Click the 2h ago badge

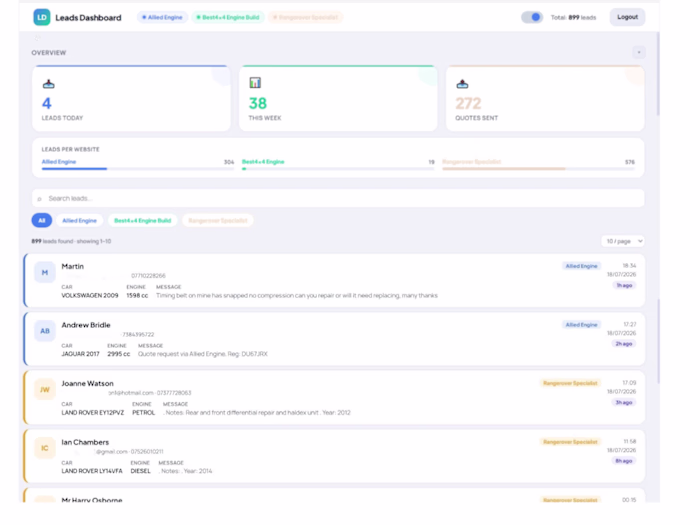point(624,344)
